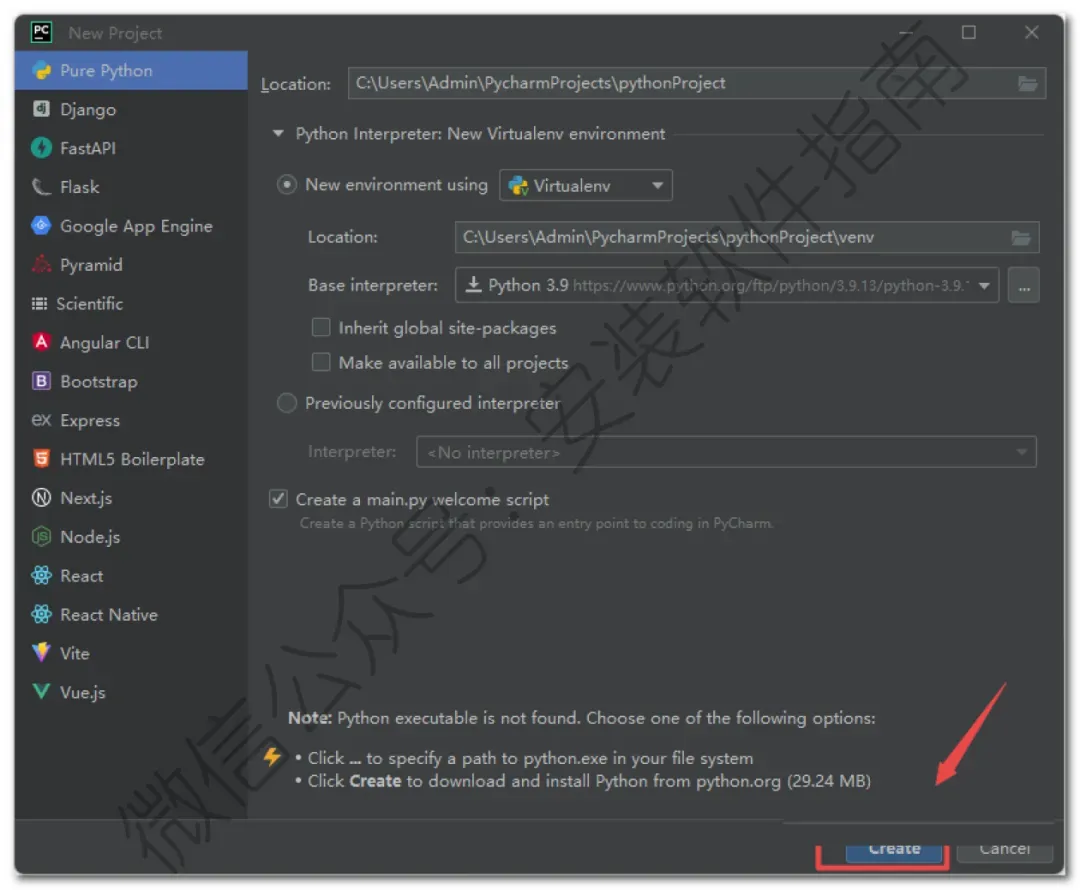Choose Google App Engine project type
The height and width of the screenshot is (890, 1080).
pos(131,225)
